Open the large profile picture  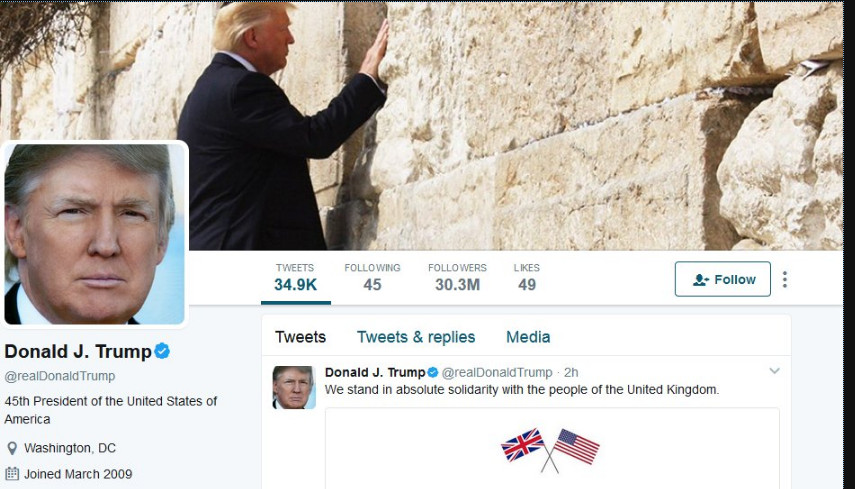[94, 234]
